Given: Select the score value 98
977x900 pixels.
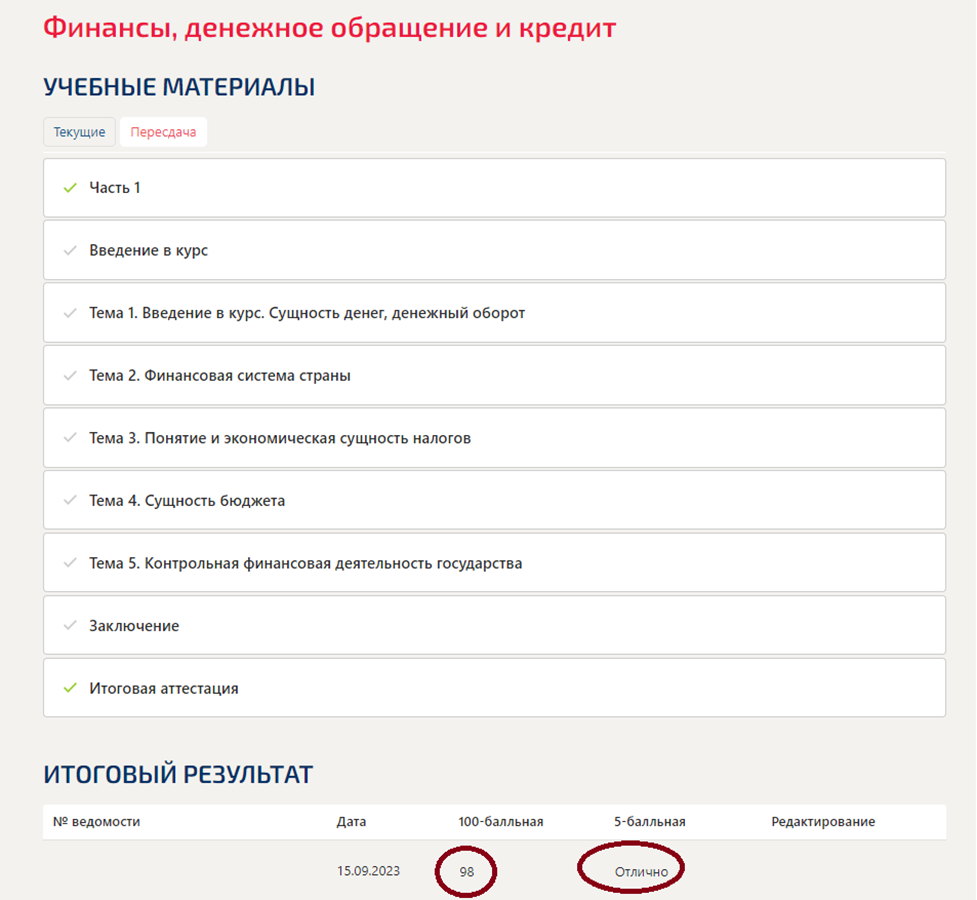Looking at the screenshot, I should (467, 872).
